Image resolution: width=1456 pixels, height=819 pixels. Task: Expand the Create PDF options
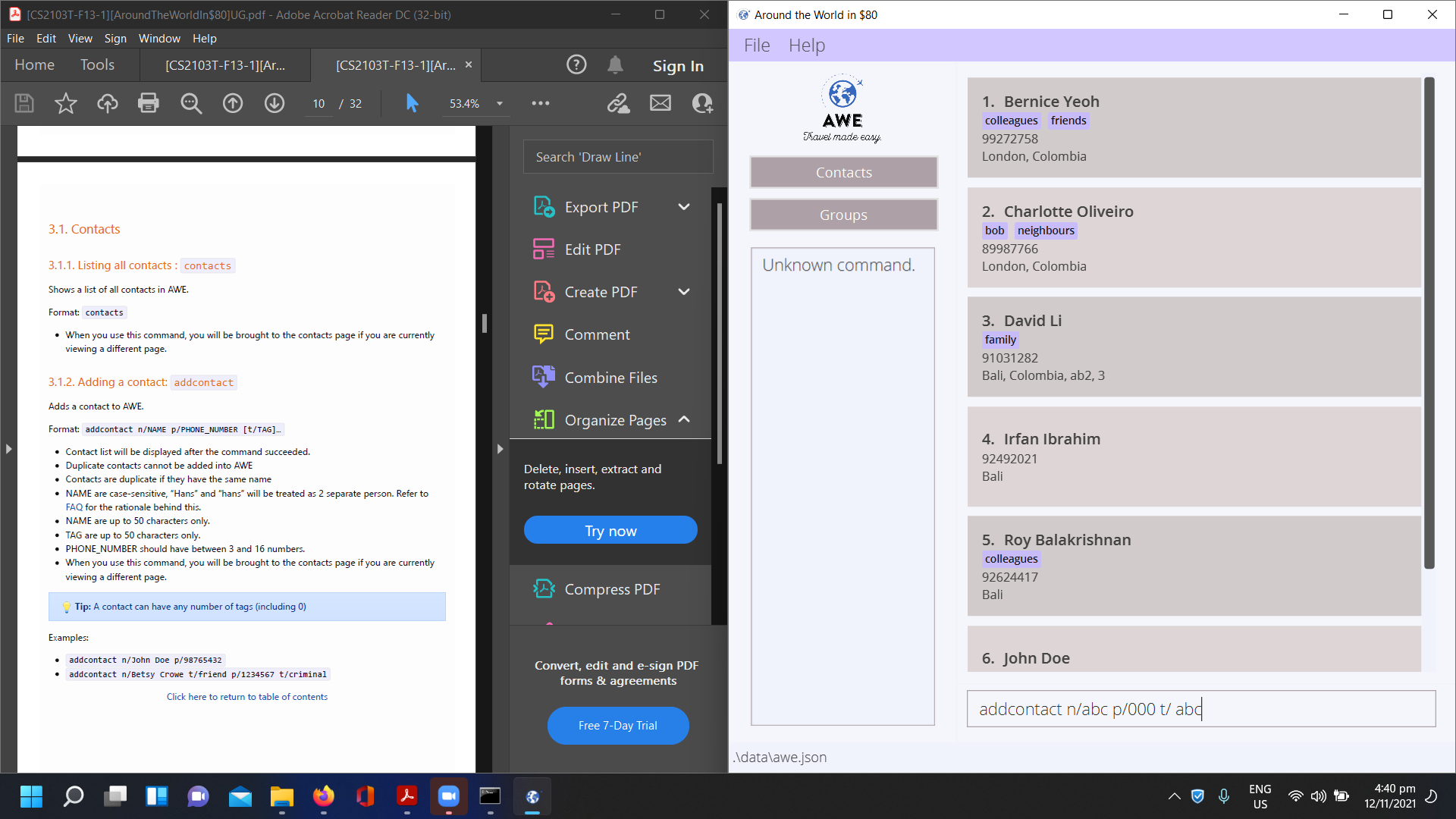coord(684,292)
